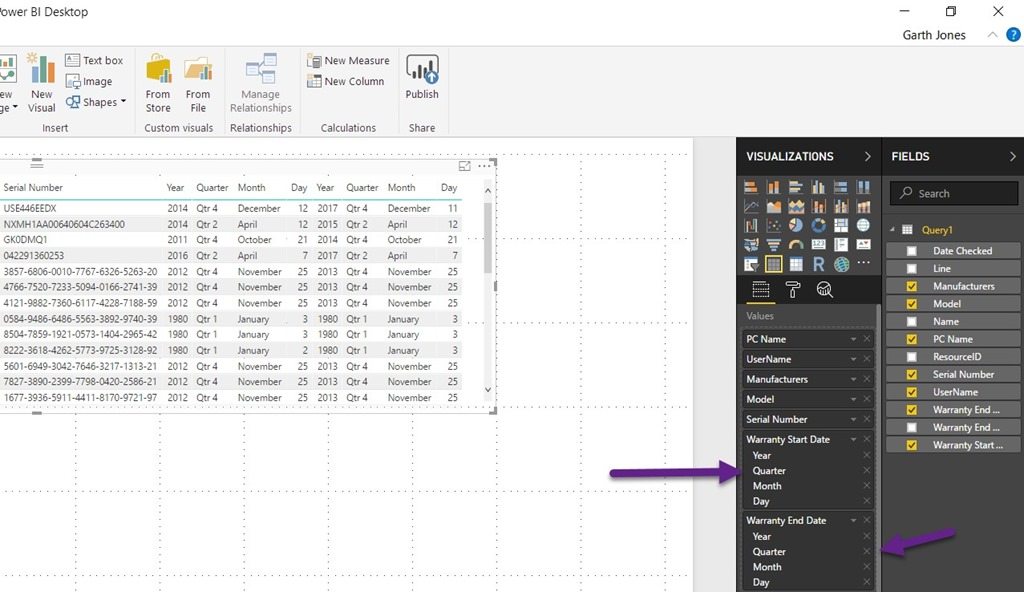Click the New Visual button
The height and width of the screenshot is (592, 1024).
(x=41, y=84)
